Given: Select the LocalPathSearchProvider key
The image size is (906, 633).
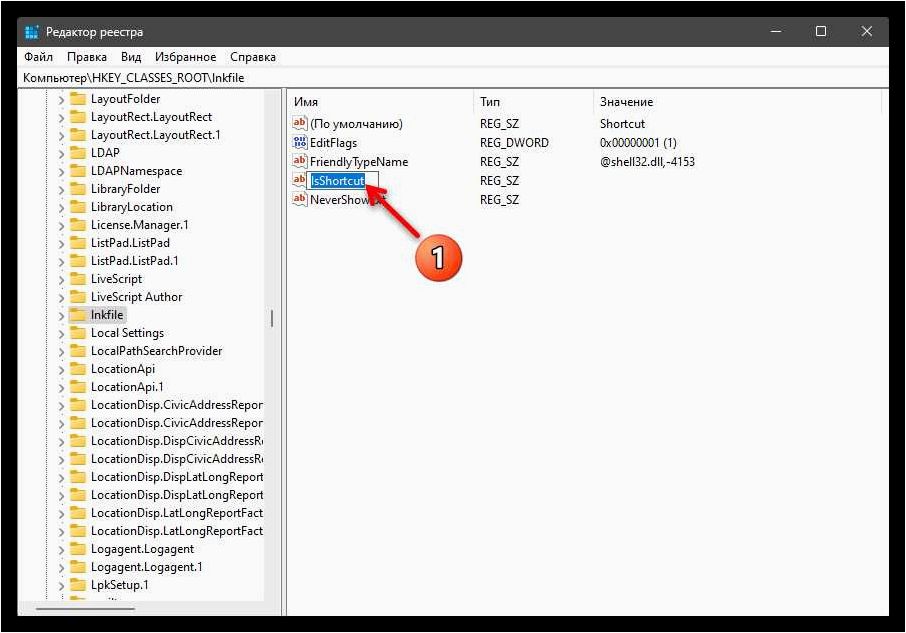Looking at the screenshot, I should [156, 351].
